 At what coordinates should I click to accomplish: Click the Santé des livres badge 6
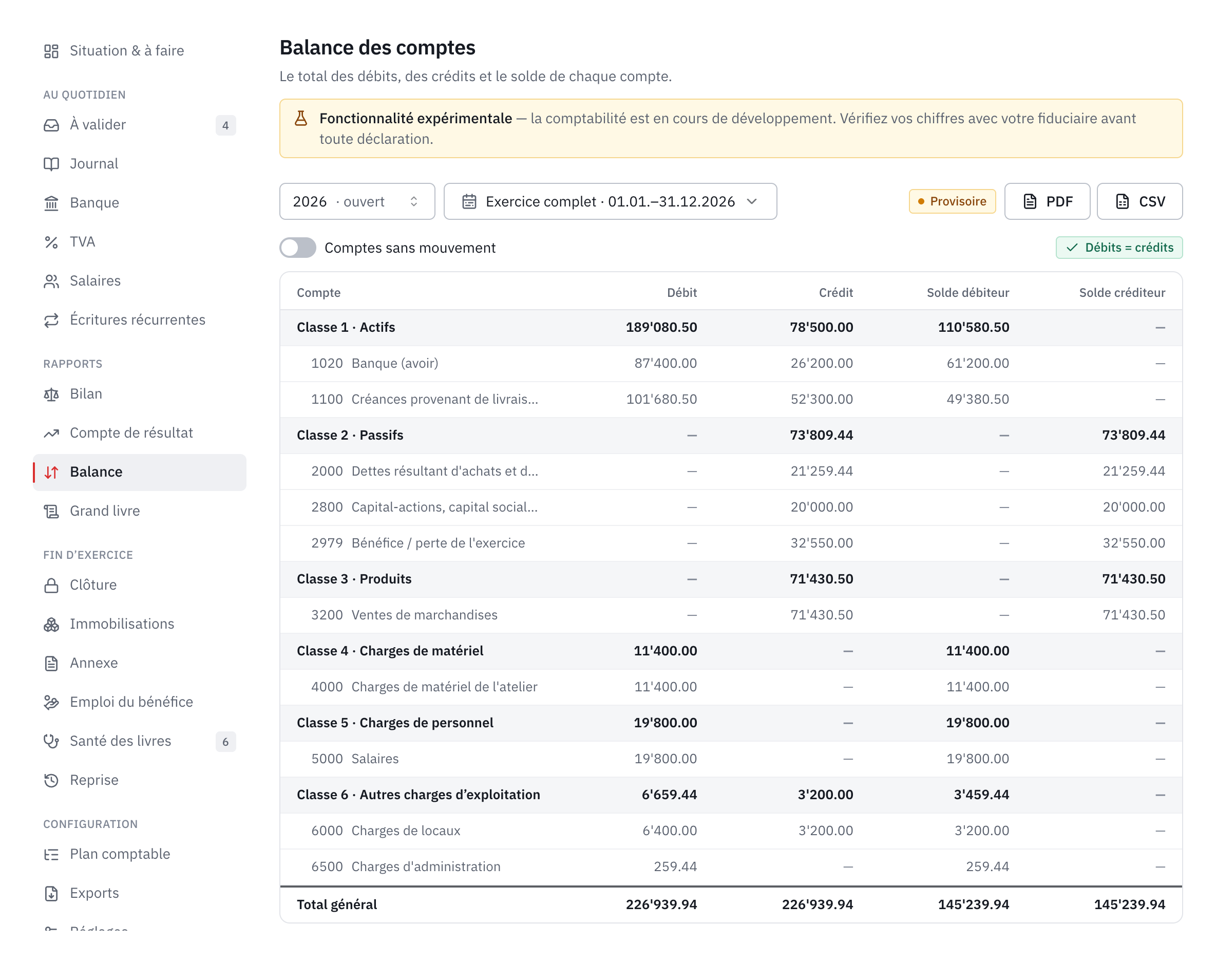pos(226,742)
